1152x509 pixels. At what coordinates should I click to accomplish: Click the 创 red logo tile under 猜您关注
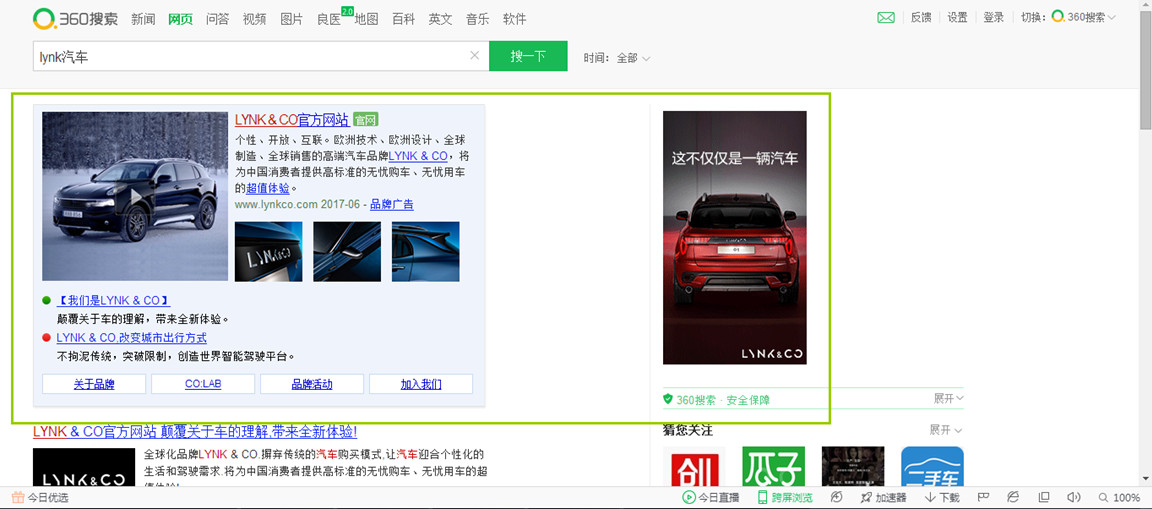click(x=694, y=466)
